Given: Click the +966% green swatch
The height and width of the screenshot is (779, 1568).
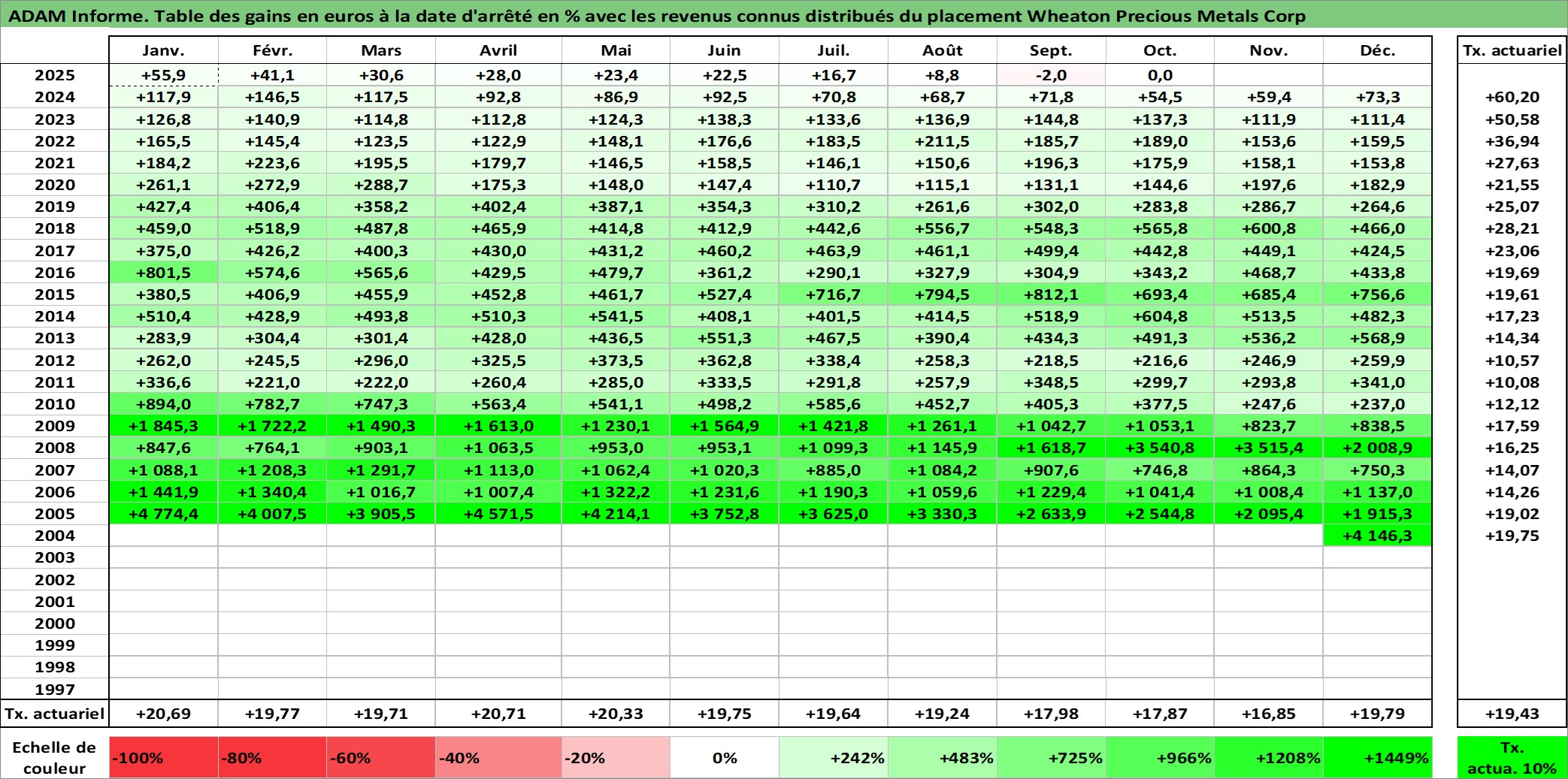Looking at the screenshot, I should [1160, 757].
